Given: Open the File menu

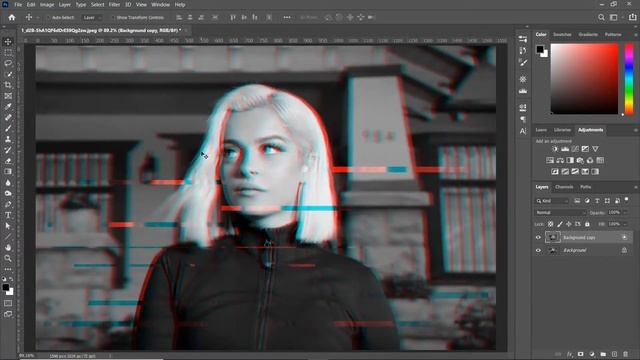Looking at the screenshot, I should coord(18,4).
